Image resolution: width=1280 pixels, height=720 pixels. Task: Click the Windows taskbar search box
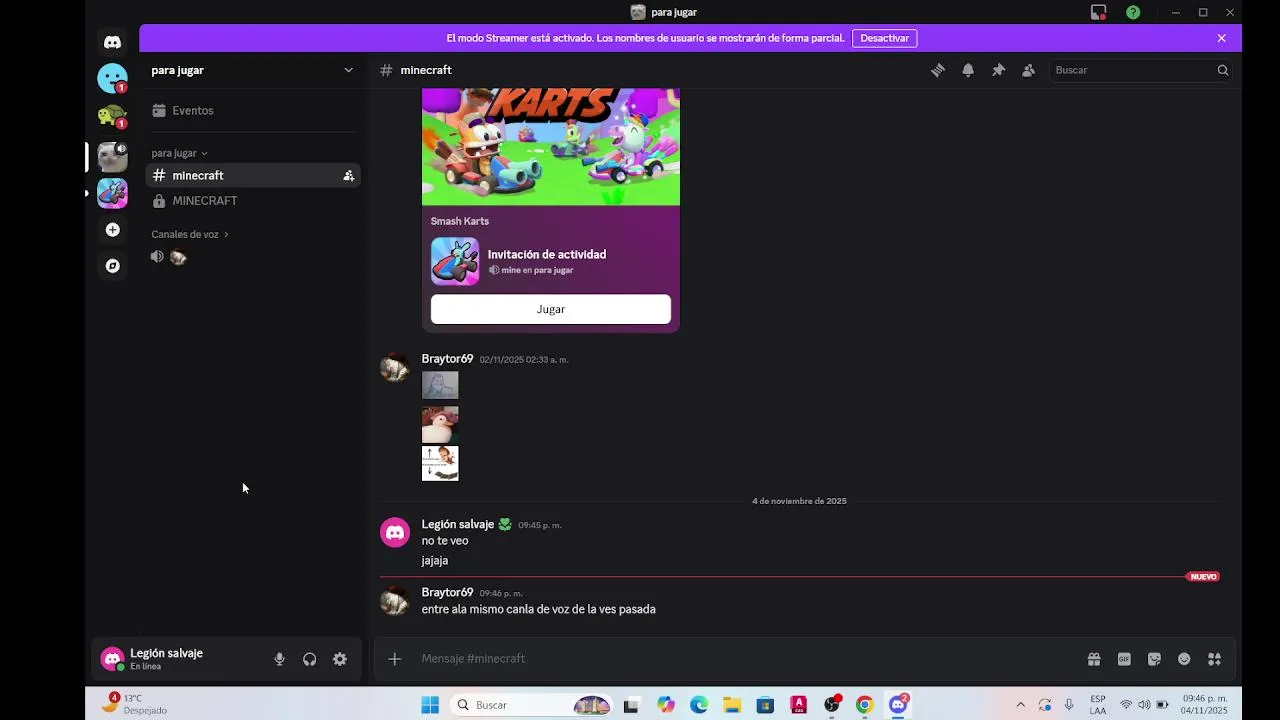[x=530, y=705]
